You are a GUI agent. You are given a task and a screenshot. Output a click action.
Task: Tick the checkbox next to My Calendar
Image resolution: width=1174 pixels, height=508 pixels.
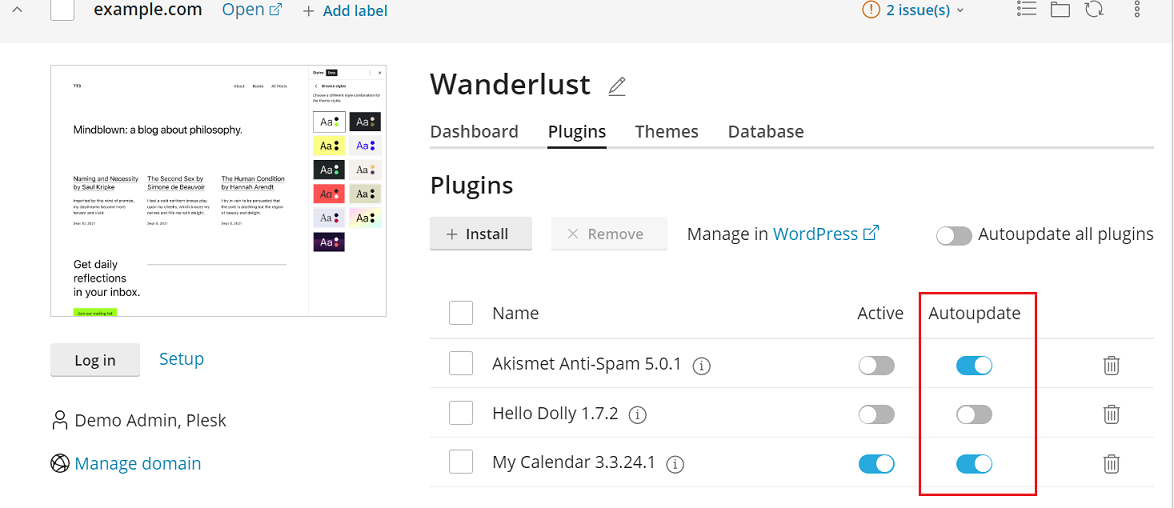461,462
